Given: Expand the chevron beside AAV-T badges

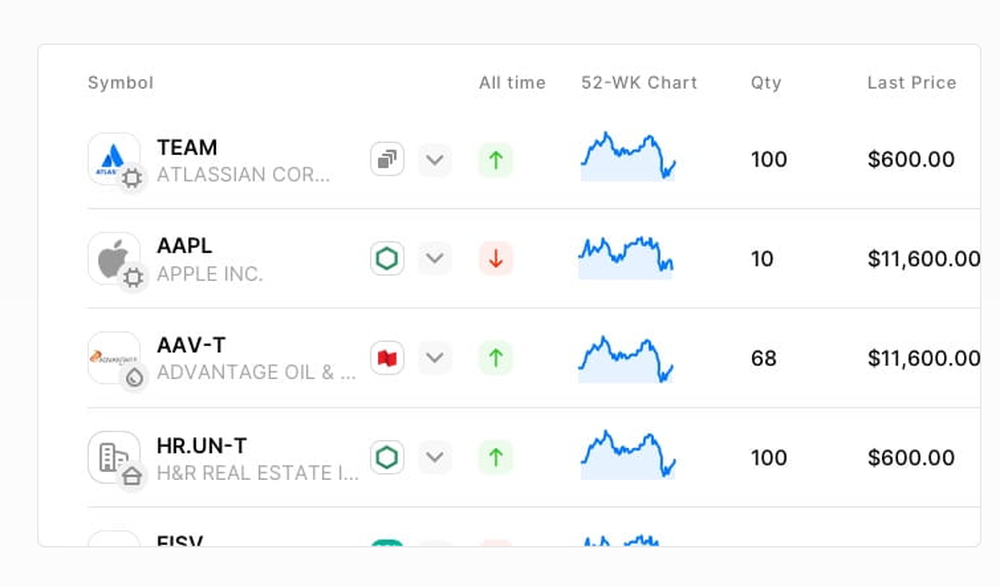Looking at the screenshot, I should click(435, 357).
